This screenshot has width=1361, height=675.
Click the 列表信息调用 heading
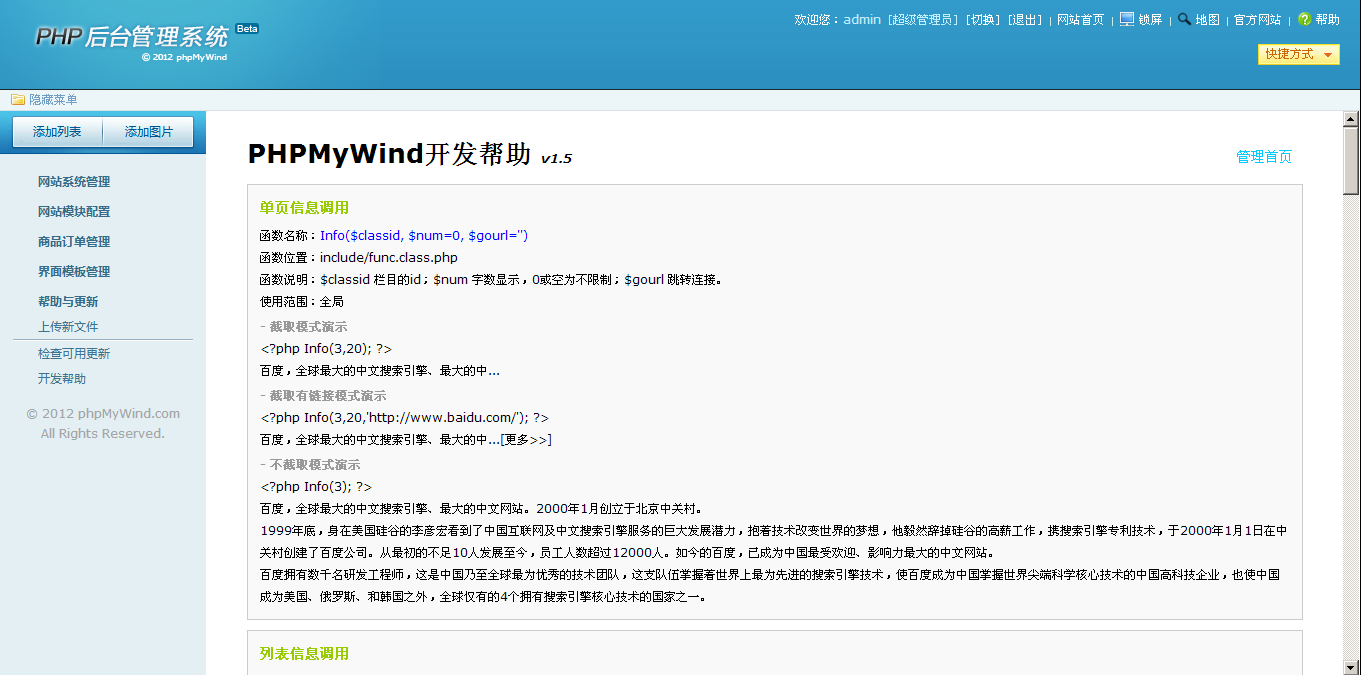point(304,654)
